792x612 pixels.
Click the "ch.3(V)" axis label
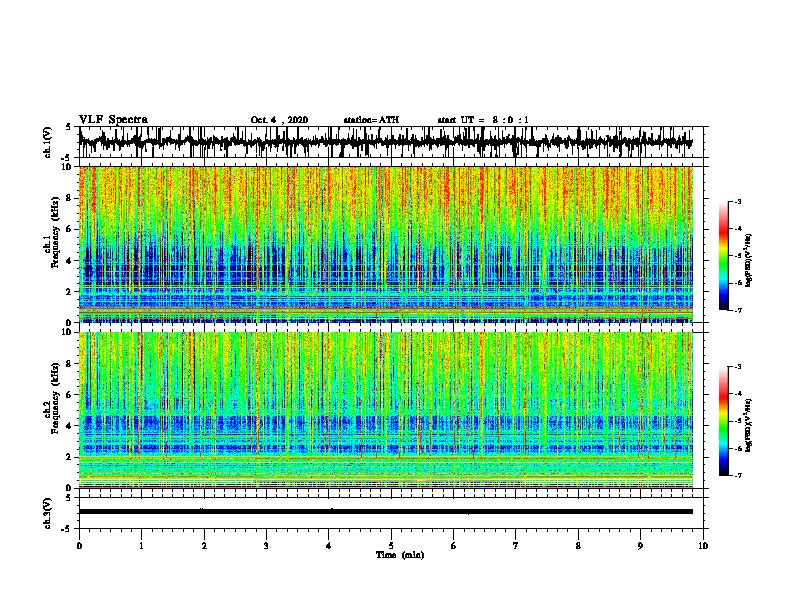coord(48,513)
